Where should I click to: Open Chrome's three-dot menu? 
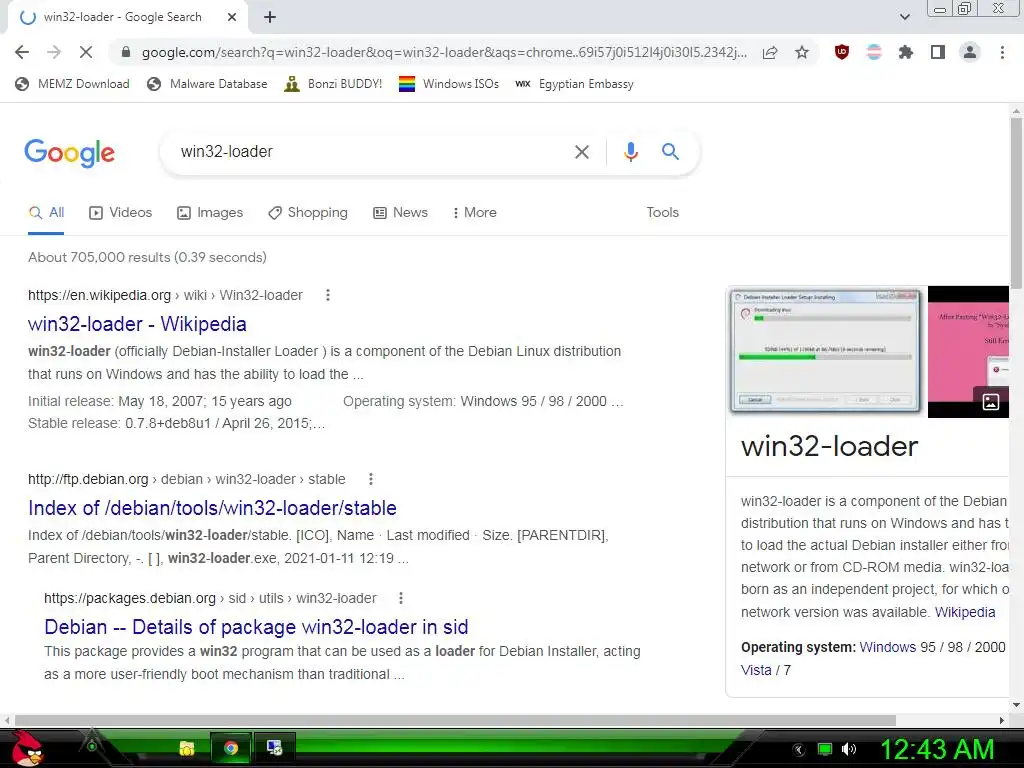1002,52
